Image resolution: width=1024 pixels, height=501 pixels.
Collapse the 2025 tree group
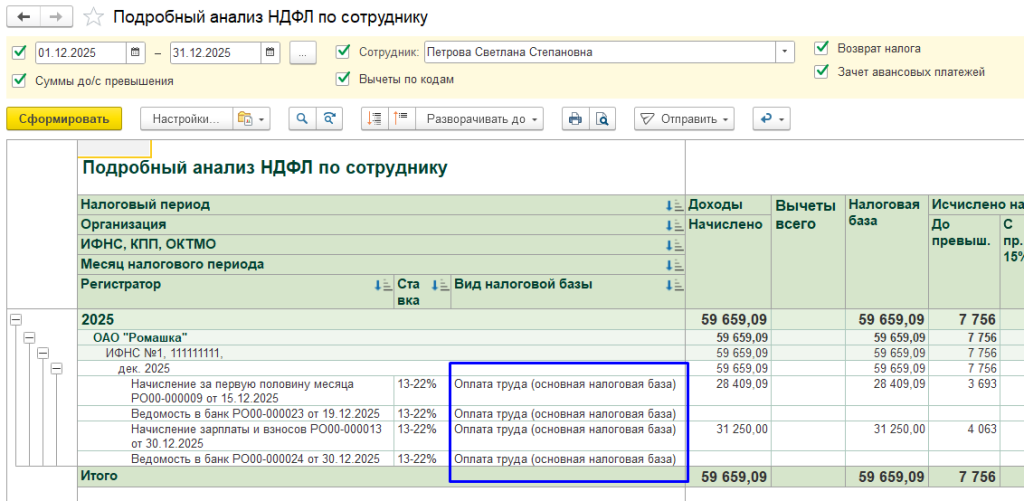tap(15, 319)
